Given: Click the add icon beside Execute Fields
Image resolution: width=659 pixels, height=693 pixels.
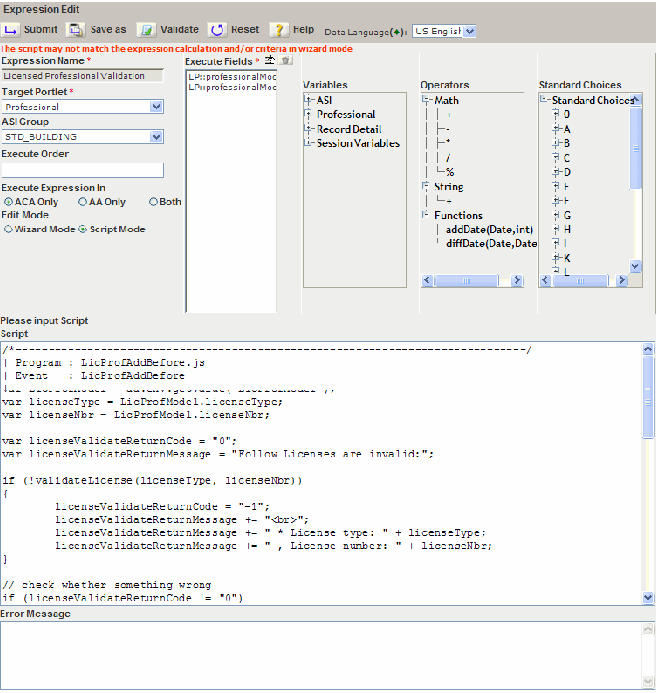Looking at the screenshot, I should [x=270, y=61].
